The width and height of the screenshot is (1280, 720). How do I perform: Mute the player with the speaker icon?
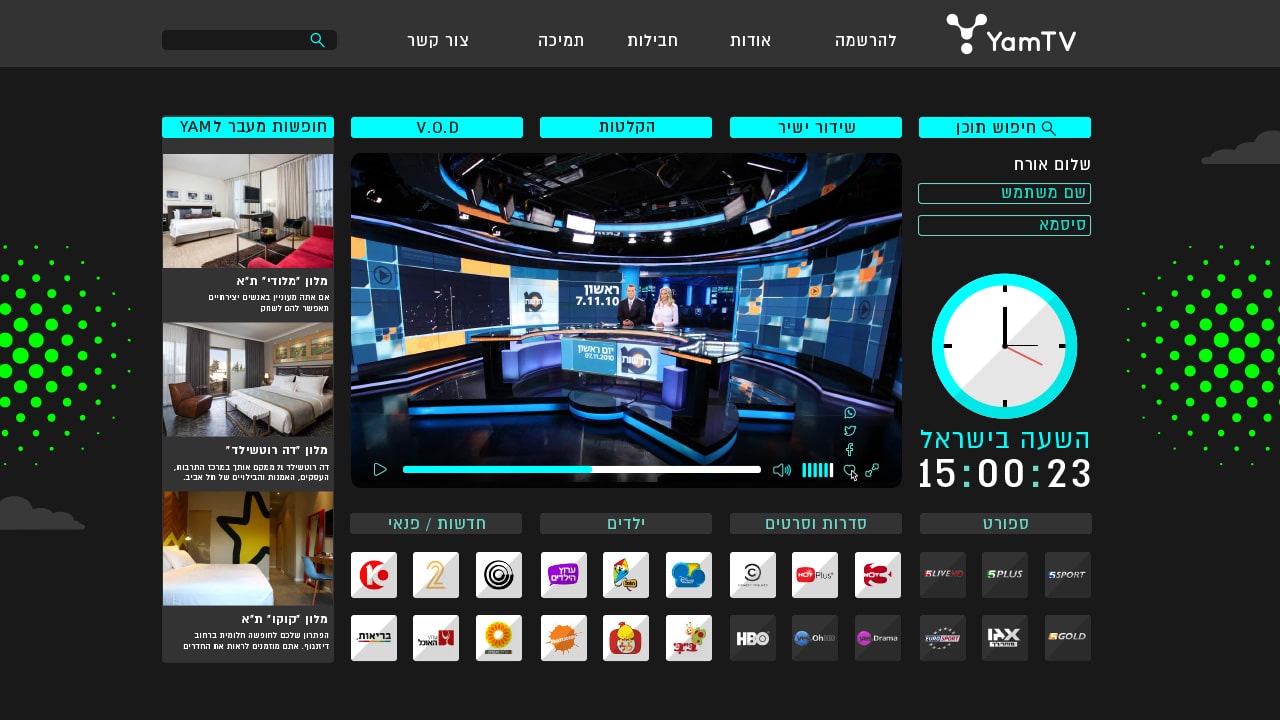coord(782,470)
